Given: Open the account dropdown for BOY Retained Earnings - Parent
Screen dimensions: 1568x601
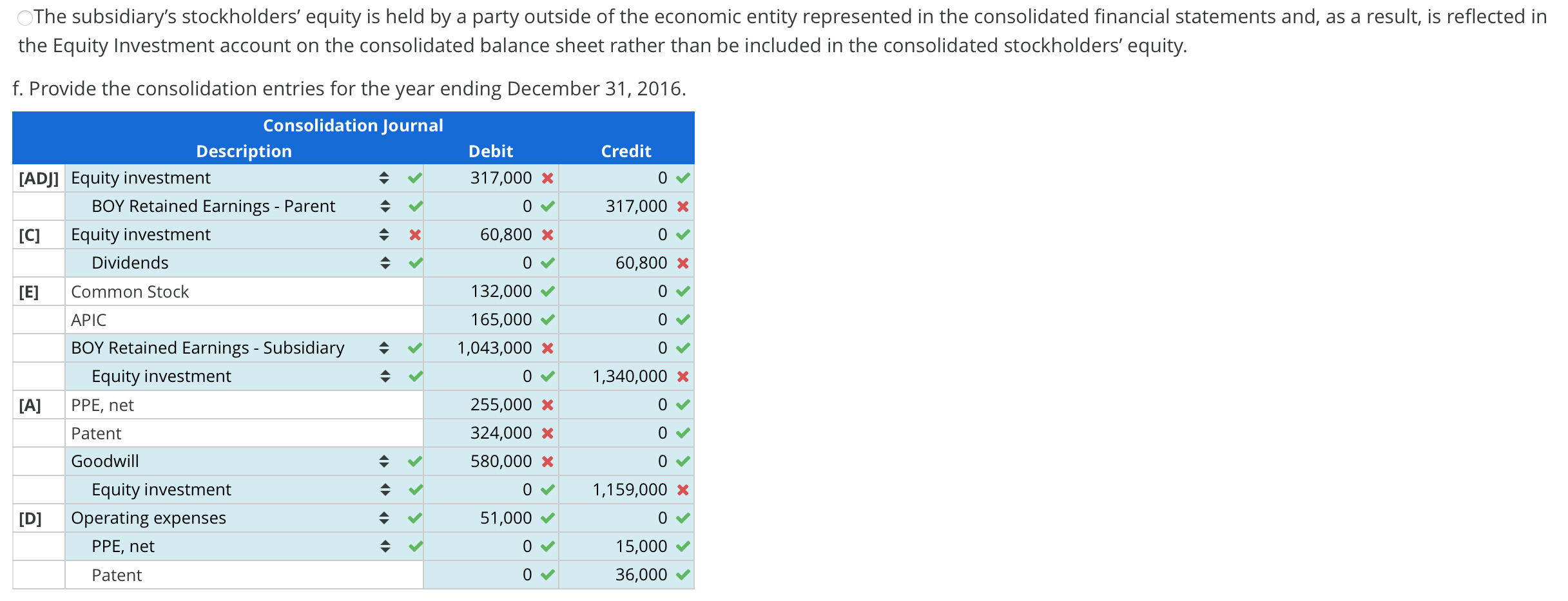Looking at the screenshot, I should click(x=385, y=206).
